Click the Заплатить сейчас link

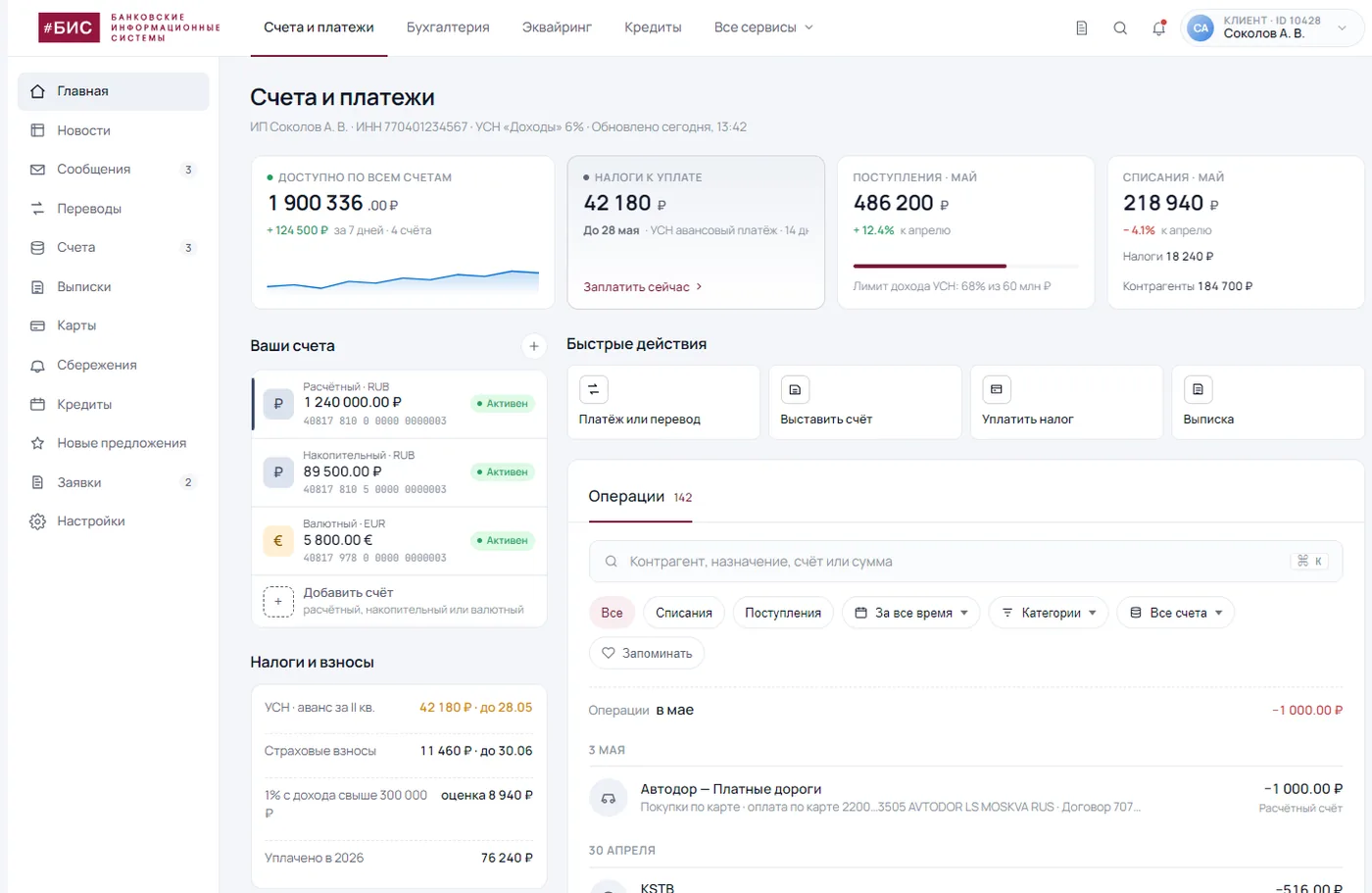click(x=643, y=287)
